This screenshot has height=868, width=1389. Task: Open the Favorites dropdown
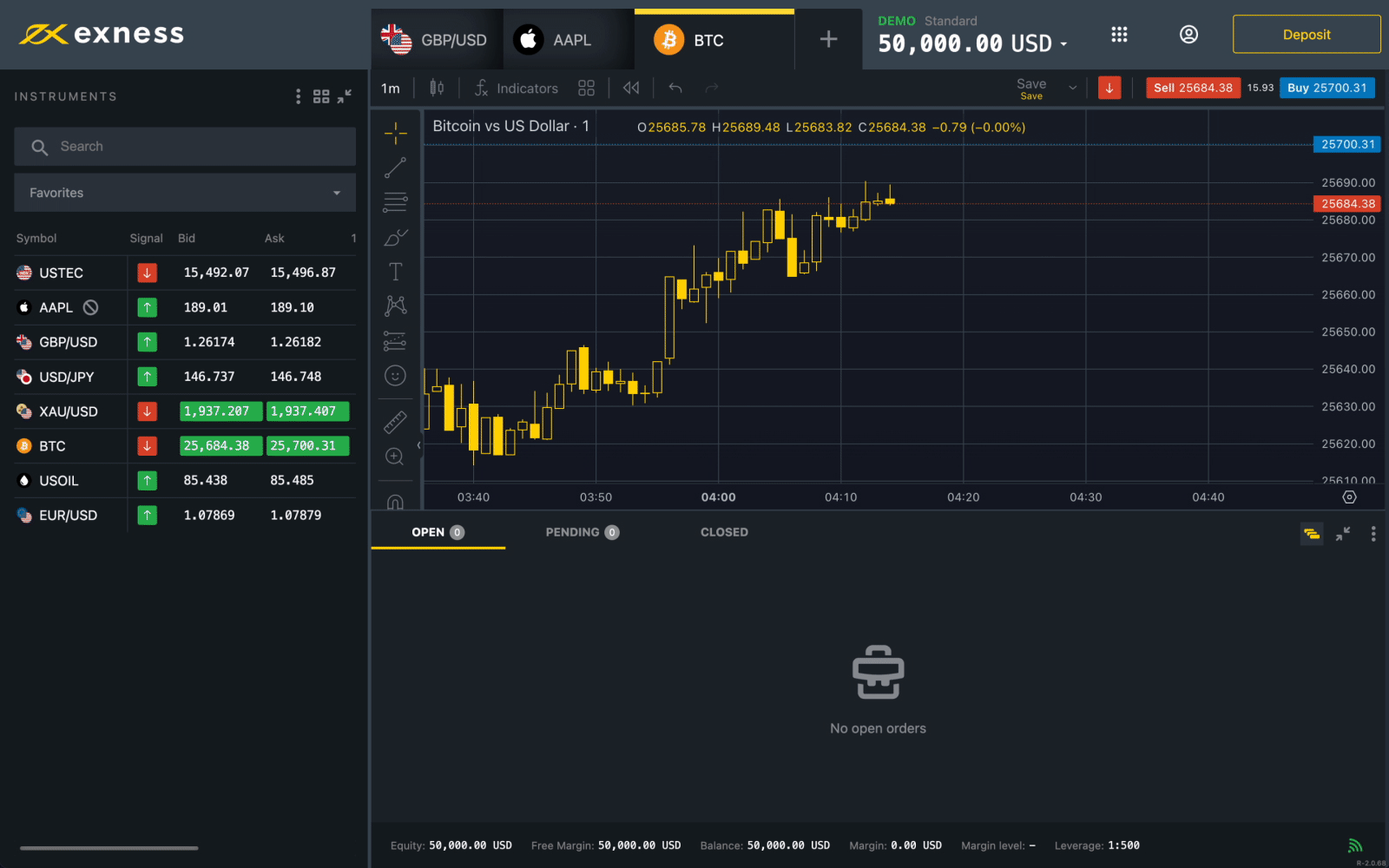185,193
